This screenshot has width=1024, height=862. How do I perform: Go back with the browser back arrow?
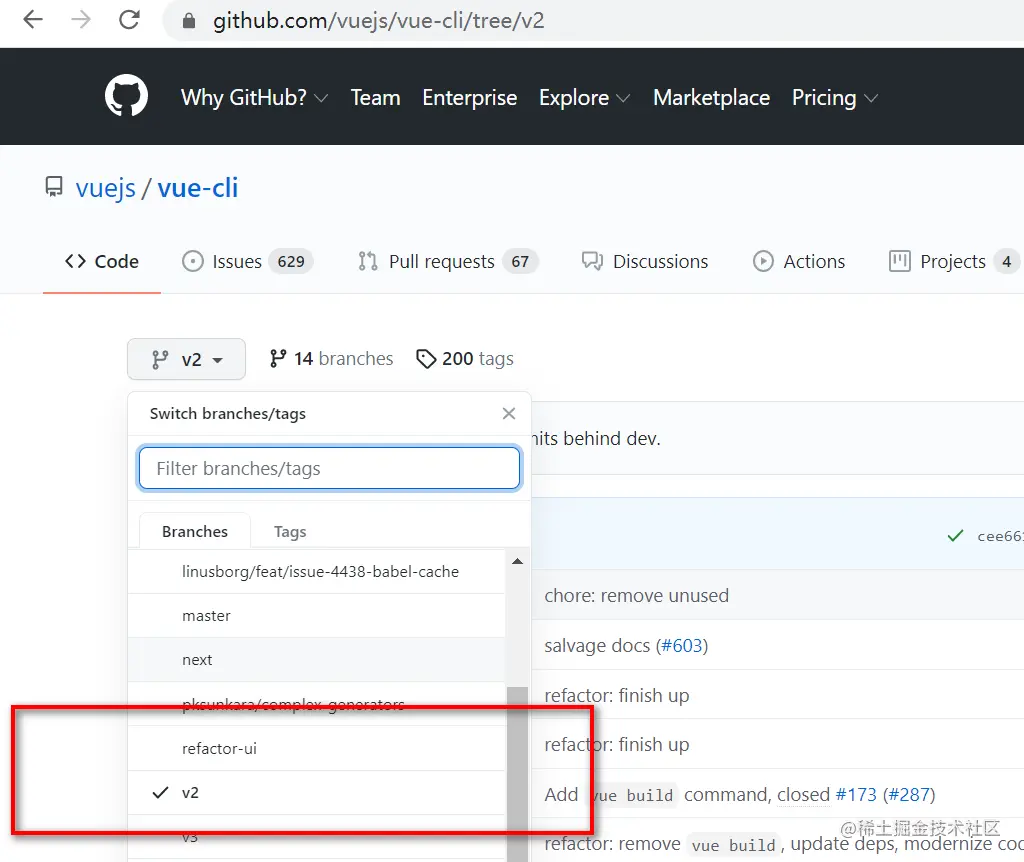click(x=33, y=20)
